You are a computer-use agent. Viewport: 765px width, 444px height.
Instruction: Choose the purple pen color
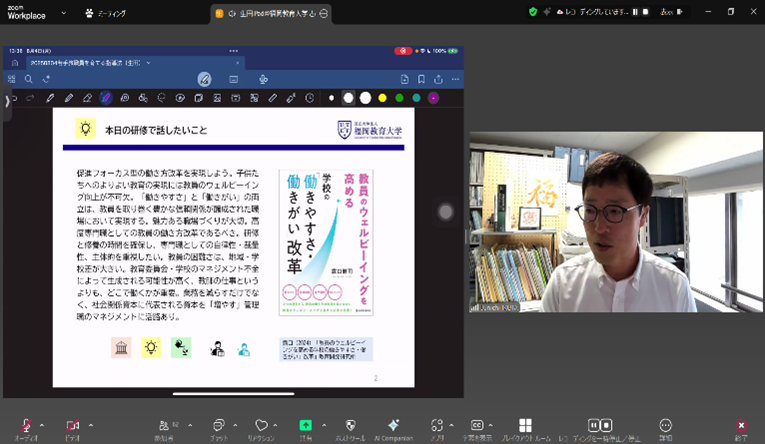click(x=433, y=98)
